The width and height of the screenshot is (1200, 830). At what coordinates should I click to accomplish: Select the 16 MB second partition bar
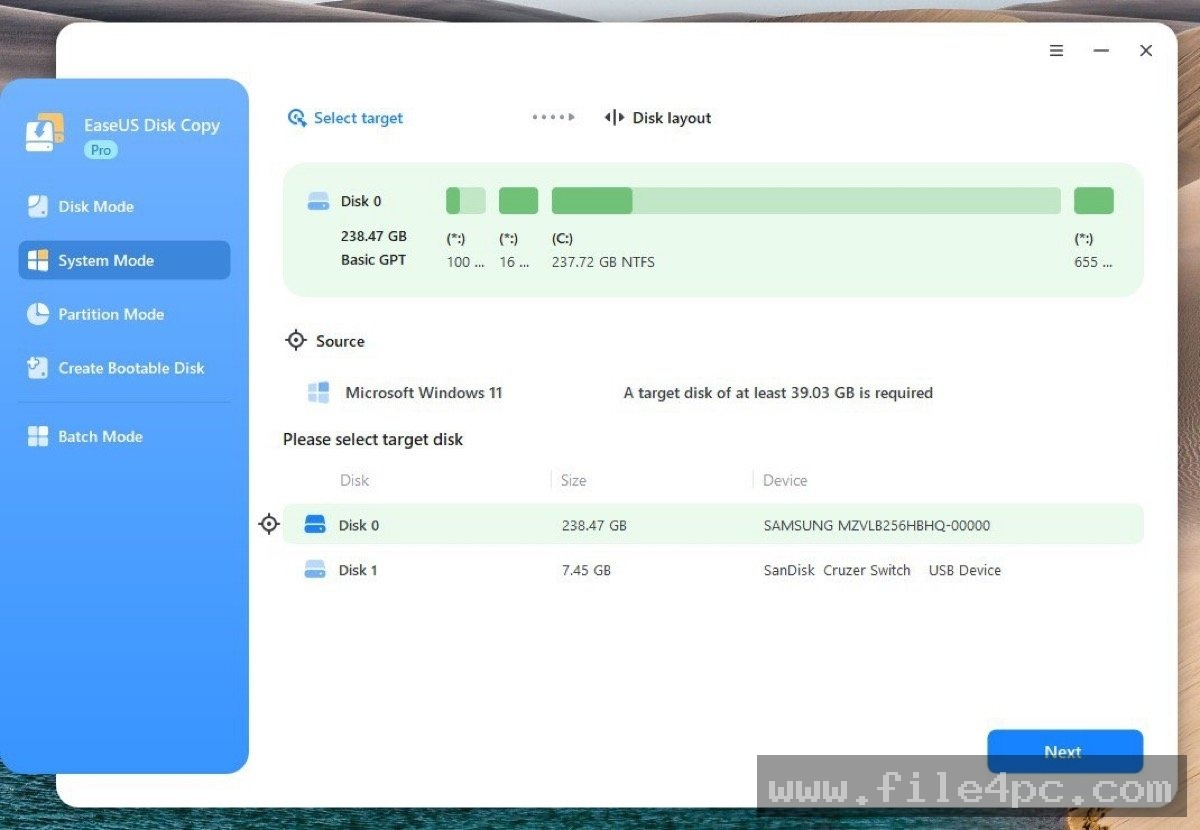tap(518, 200)
